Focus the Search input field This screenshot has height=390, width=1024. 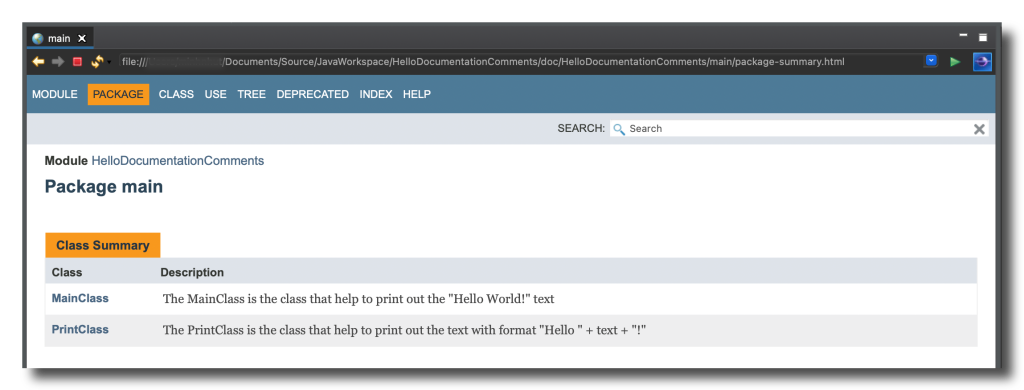pos(799,129)
